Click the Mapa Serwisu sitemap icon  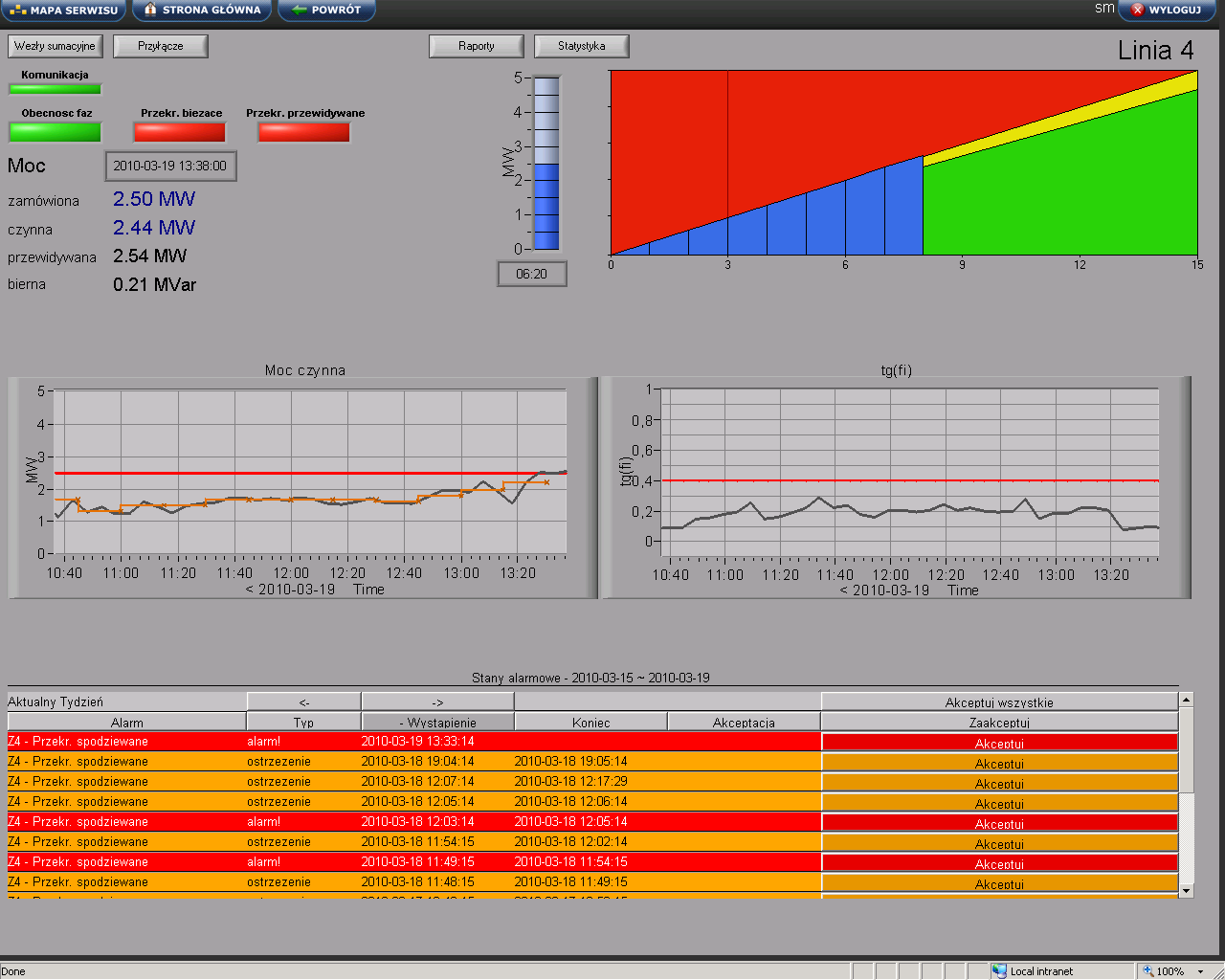click(18, 11)
